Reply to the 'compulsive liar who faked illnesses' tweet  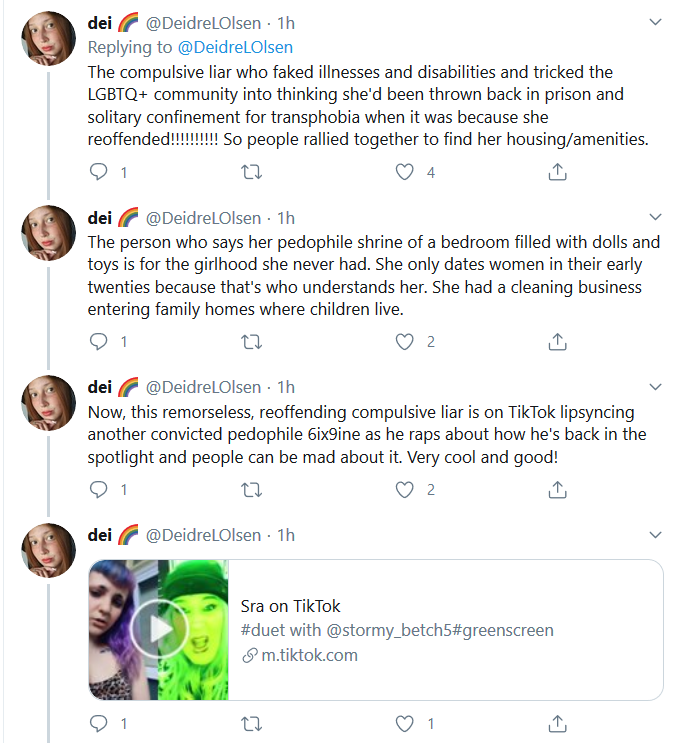[x=99, y=172]
